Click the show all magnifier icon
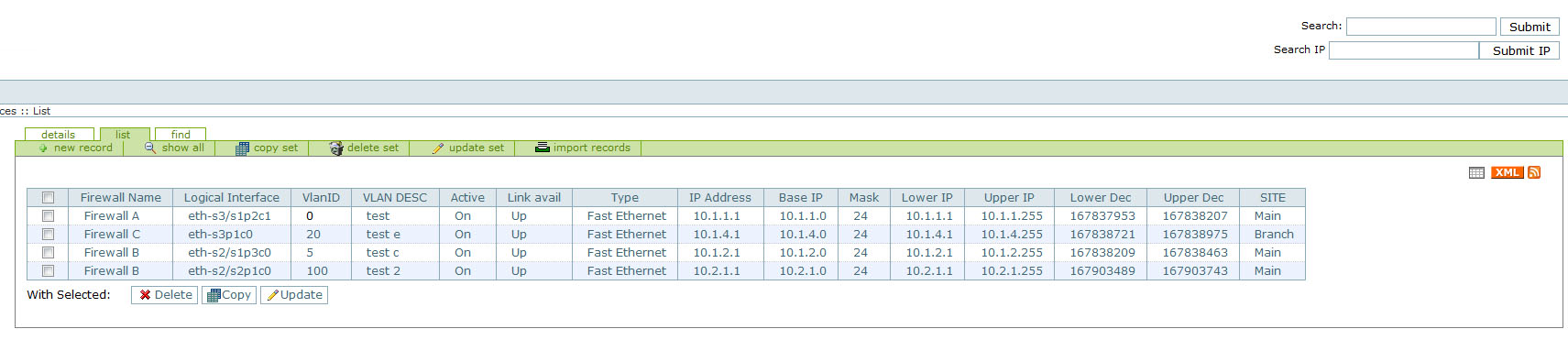Screen dimensions: 1568x340 150,148
